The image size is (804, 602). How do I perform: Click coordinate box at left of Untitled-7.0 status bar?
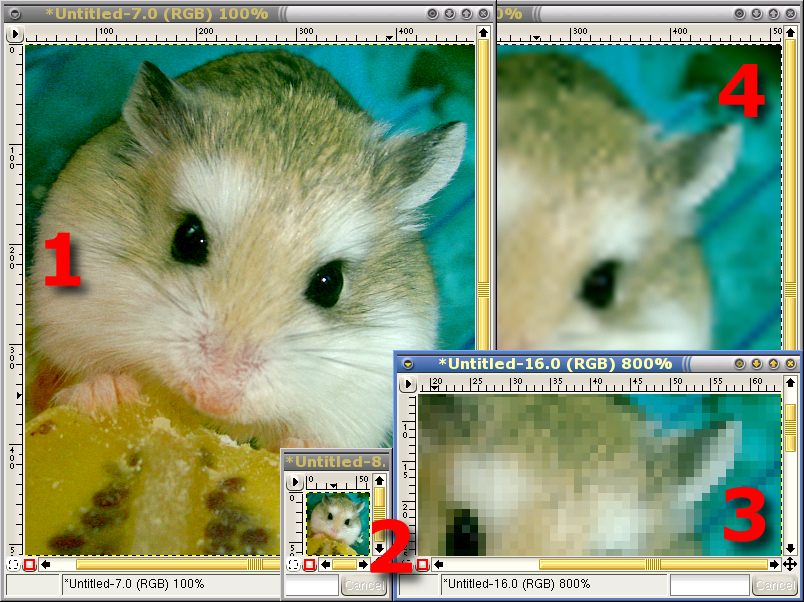click(x=33, y=585)
